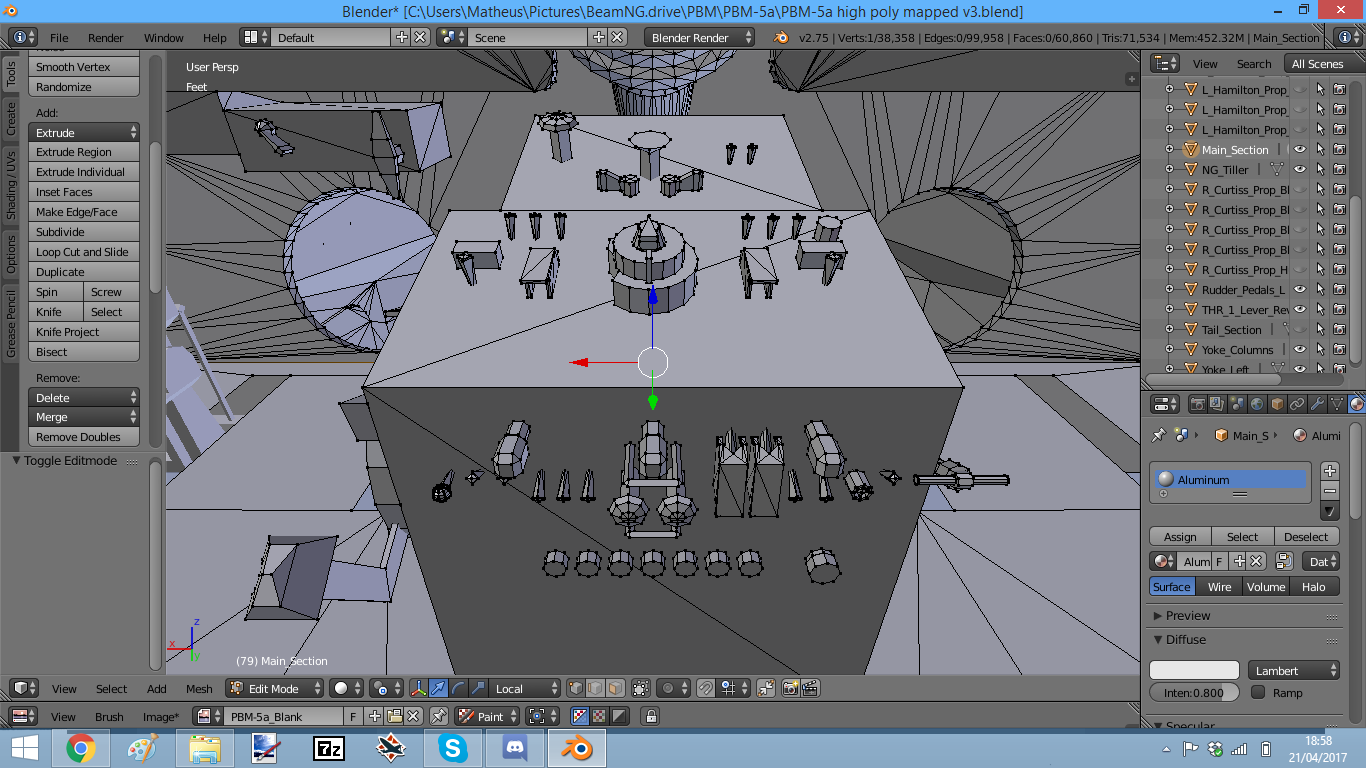Image resolution: width=1366 pixels, height=768 pixels.
Task: Toggle manipulator axes widget button
Action: point(419,688)
